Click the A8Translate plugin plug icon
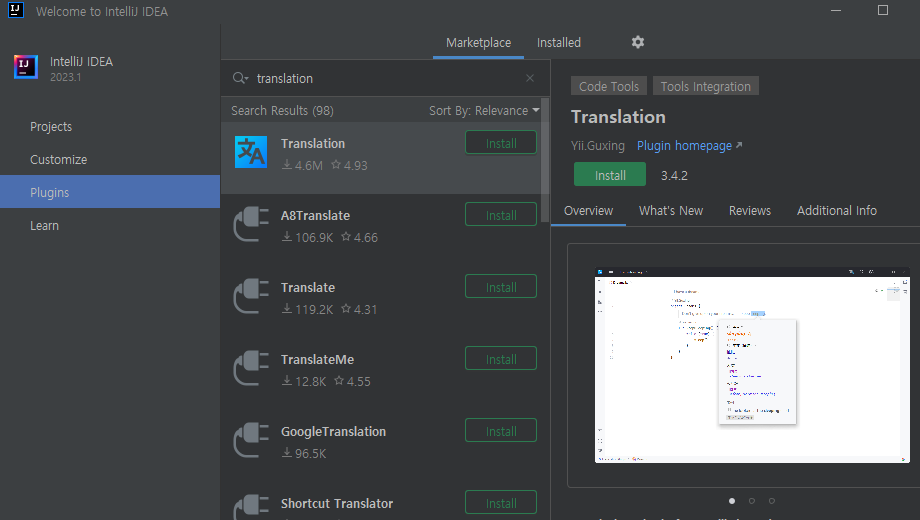This screenshot has height=520, width=920. click(251, 224)
